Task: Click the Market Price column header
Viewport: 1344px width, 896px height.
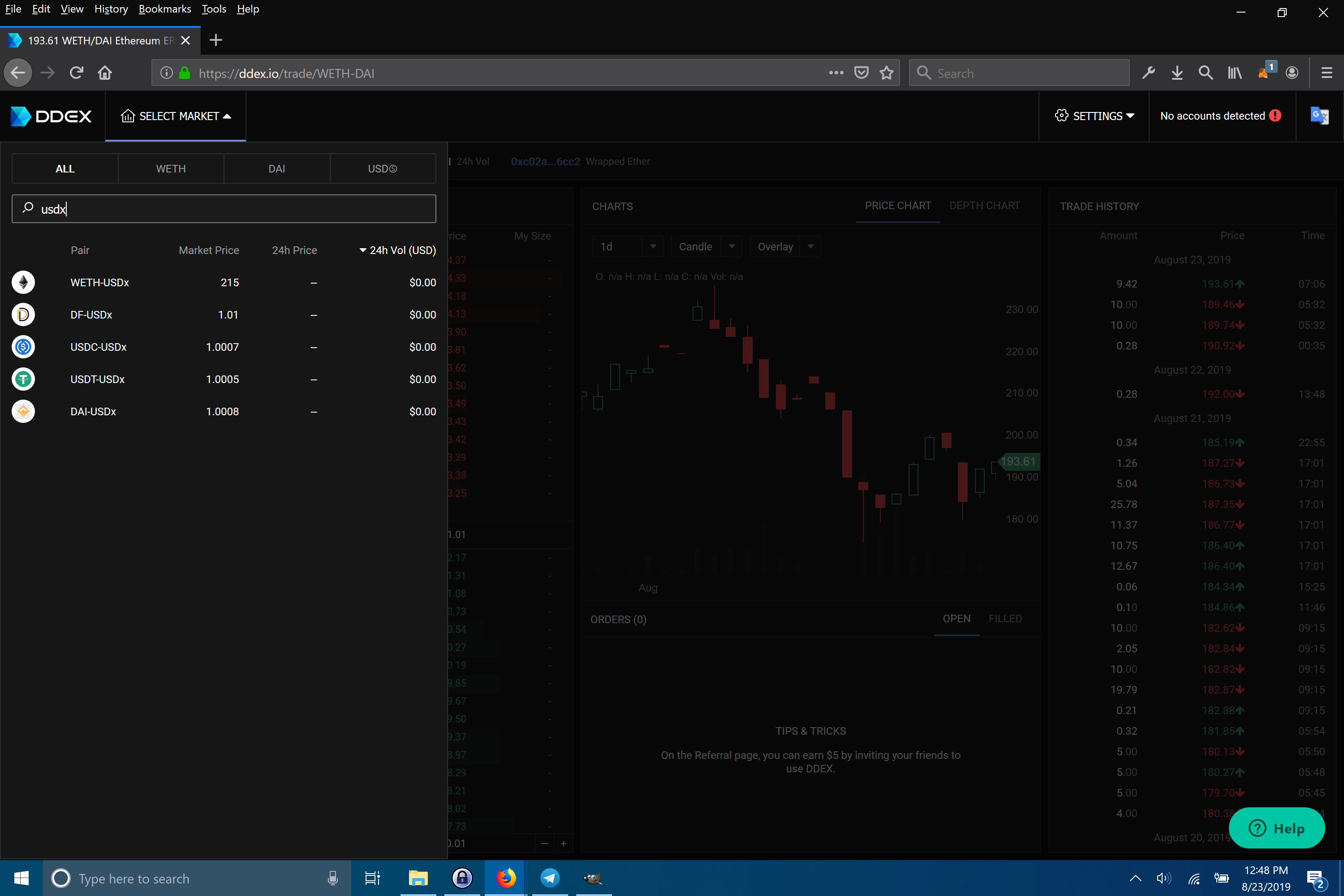Action: [x=209, y=250]
